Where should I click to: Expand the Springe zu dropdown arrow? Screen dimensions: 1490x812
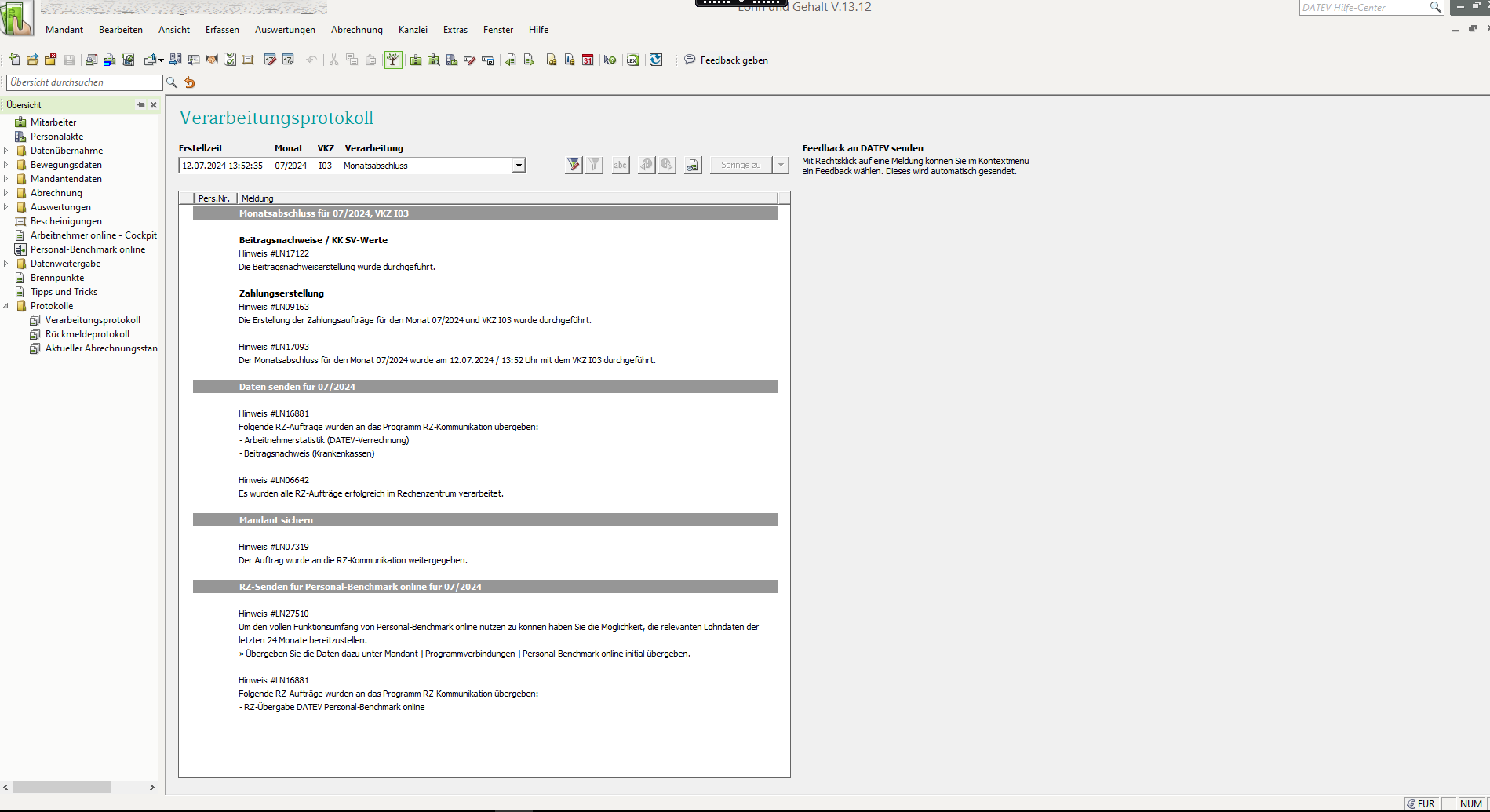781,165
